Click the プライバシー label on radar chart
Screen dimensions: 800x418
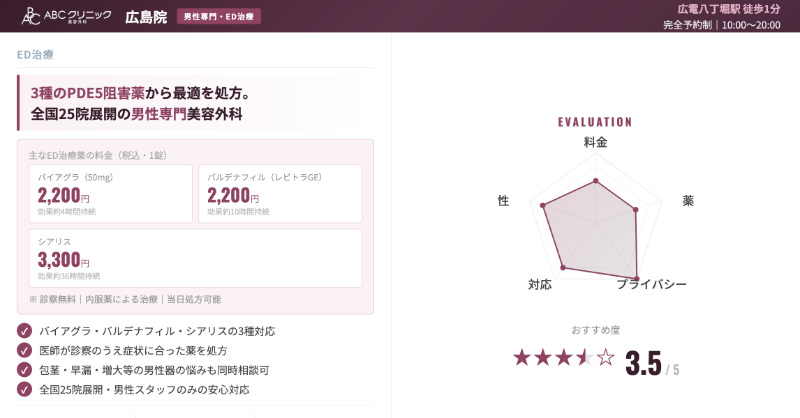pyautogui.click(x=651, y=285)
